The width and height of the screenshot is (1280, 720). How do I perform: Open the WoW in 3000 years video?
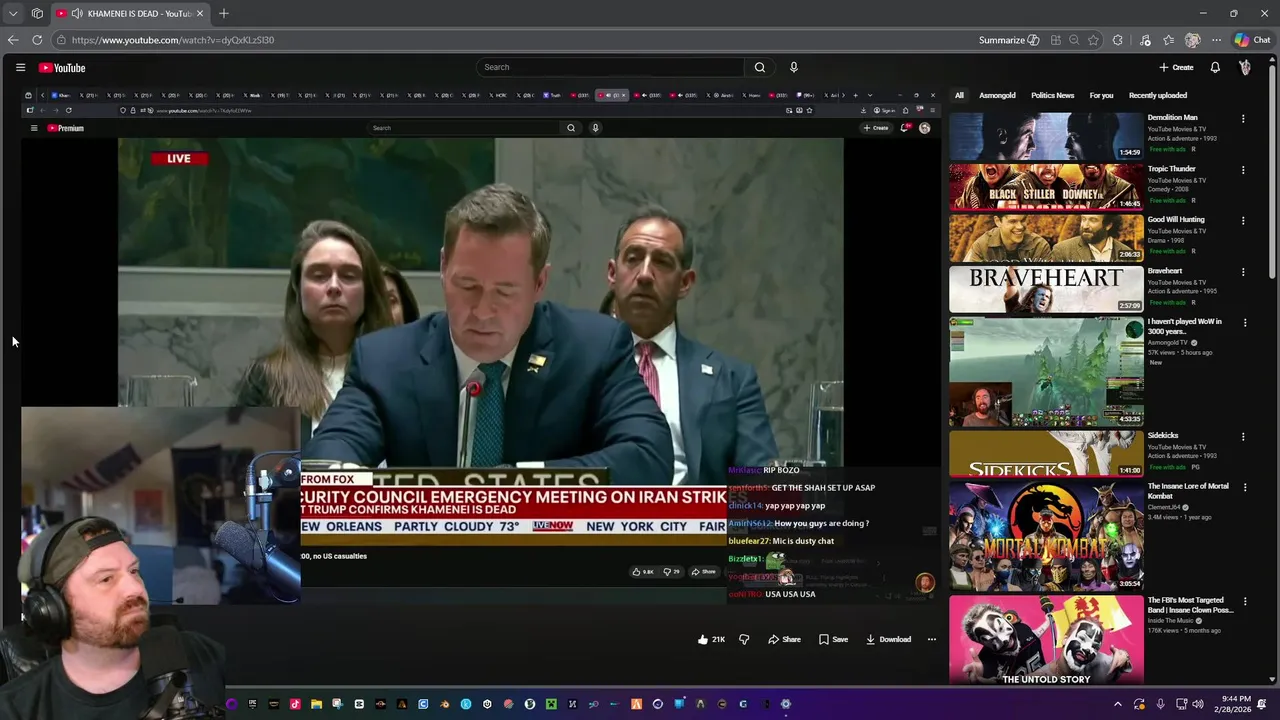pos(1046,371)
